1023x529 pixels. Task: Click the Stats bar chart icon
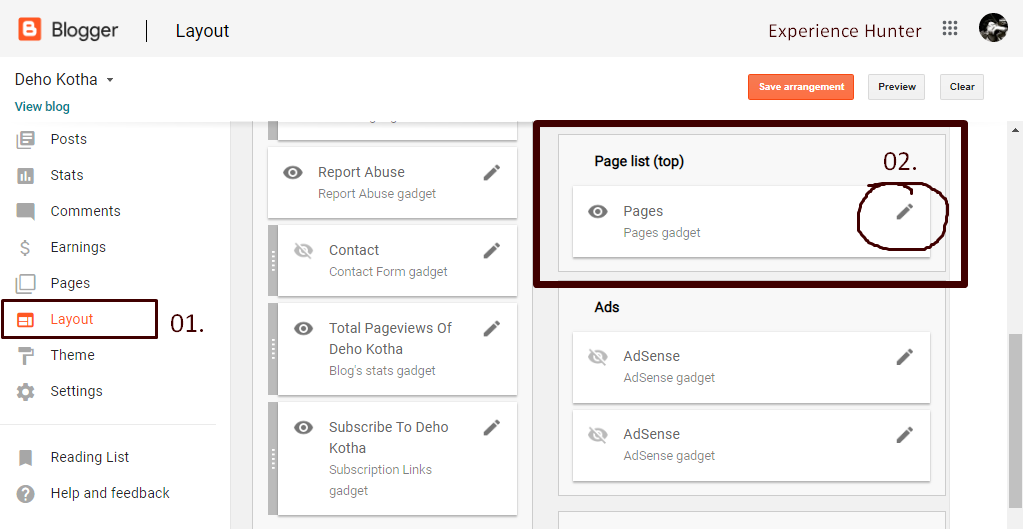[25, 175]
